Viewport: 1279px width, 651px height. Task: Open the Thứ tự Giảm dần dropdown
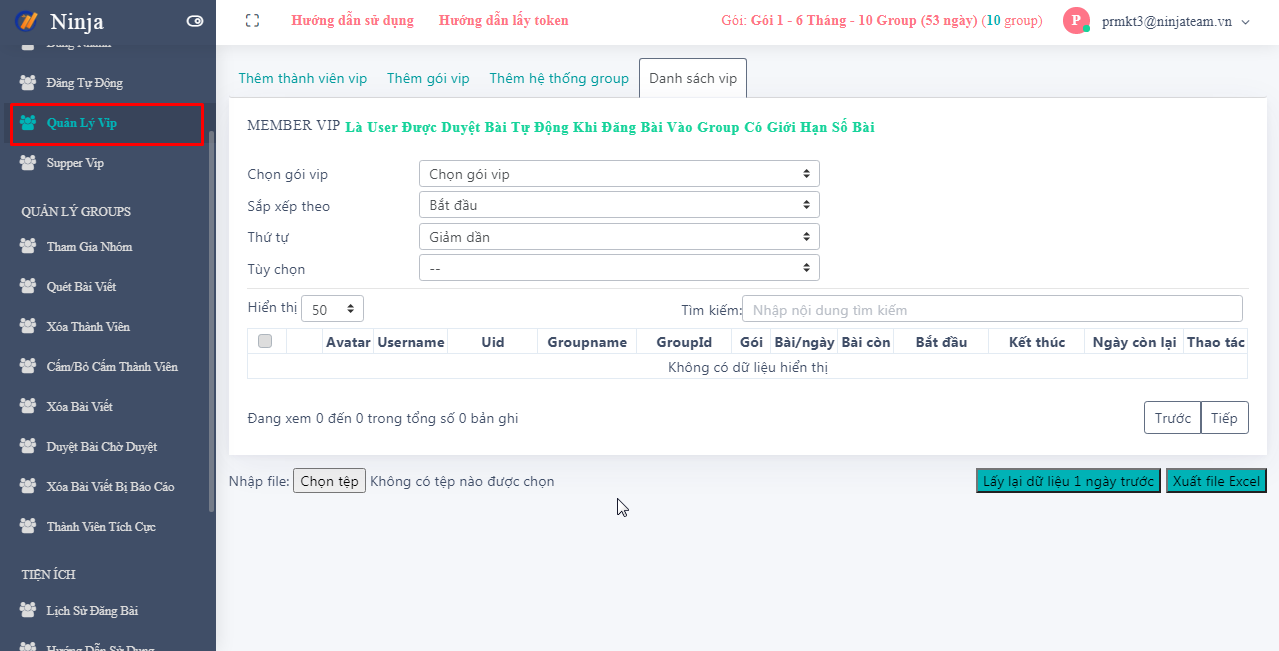coord(618,237)
